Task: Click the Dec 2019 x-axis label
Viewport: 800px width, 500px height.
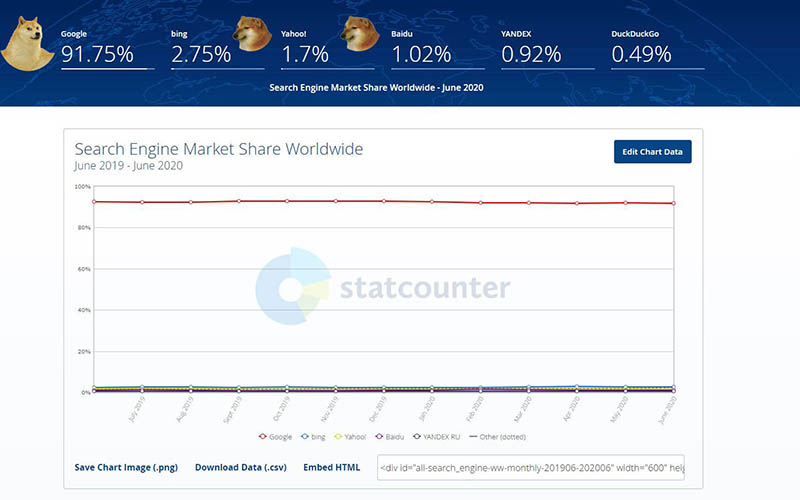Action: pyautogui.click(x=378, y=410)
